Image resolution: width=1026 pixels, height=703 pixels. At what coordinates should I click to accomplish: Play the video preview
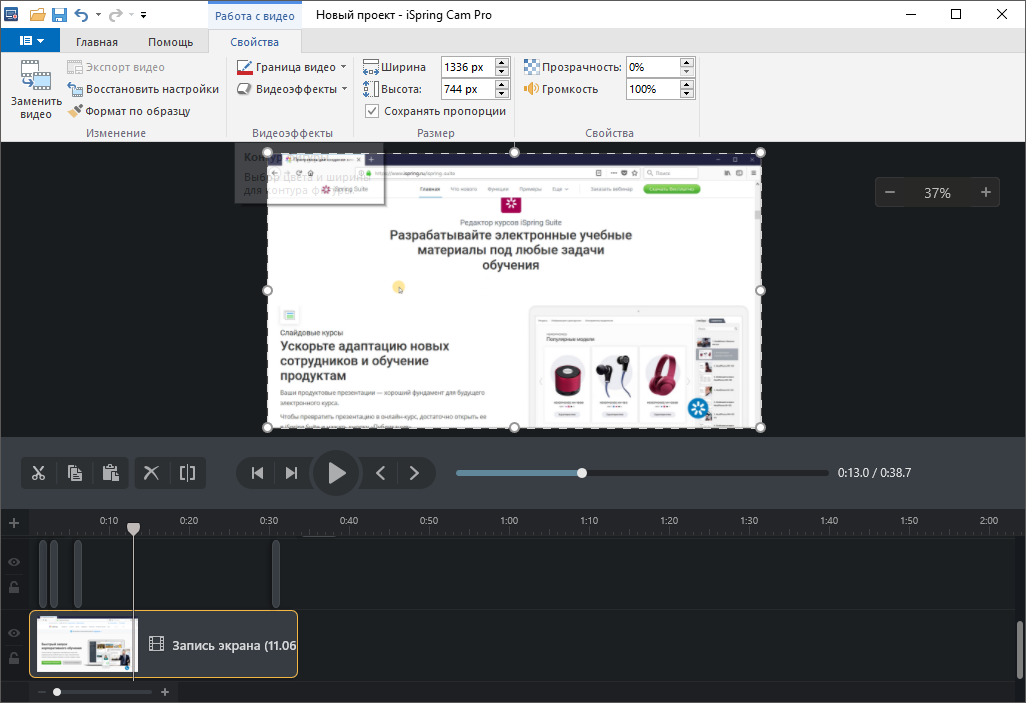click(x=336, y=473)
